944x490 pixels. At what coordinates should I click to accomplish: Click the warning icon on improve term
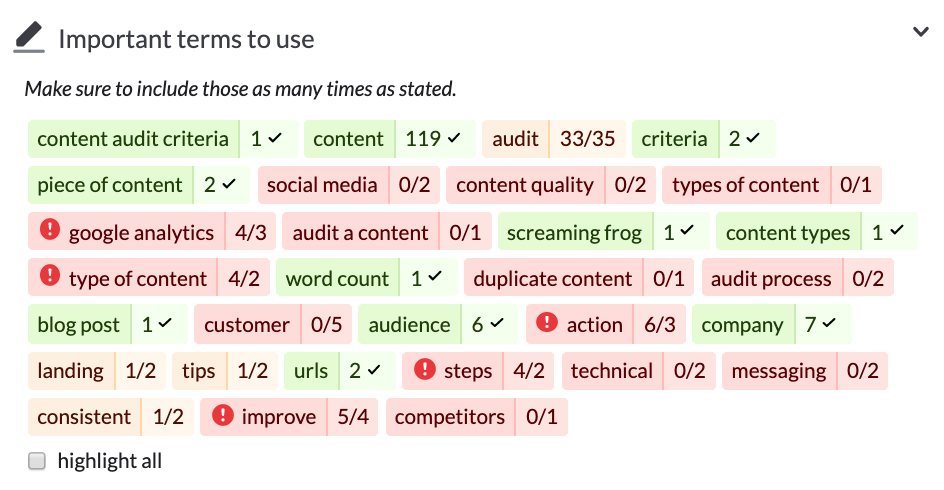(222, 415)
